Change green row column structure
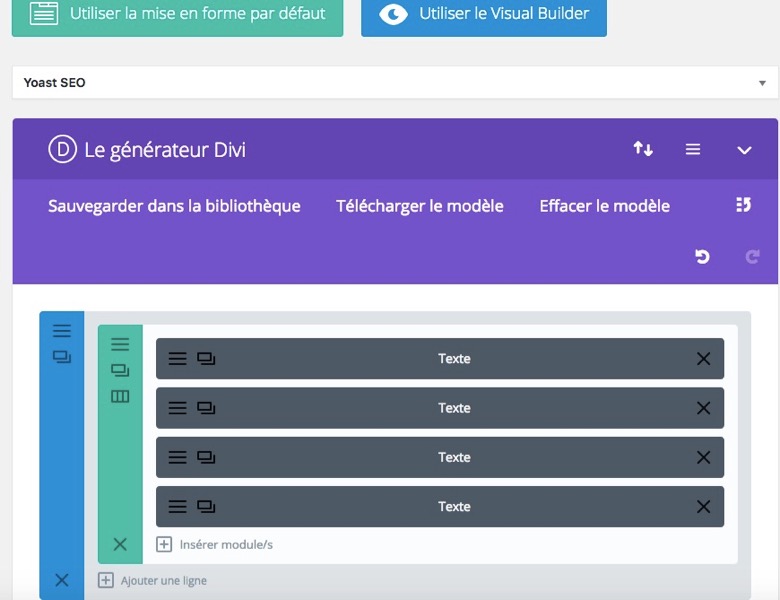 (x=120, y=396)
